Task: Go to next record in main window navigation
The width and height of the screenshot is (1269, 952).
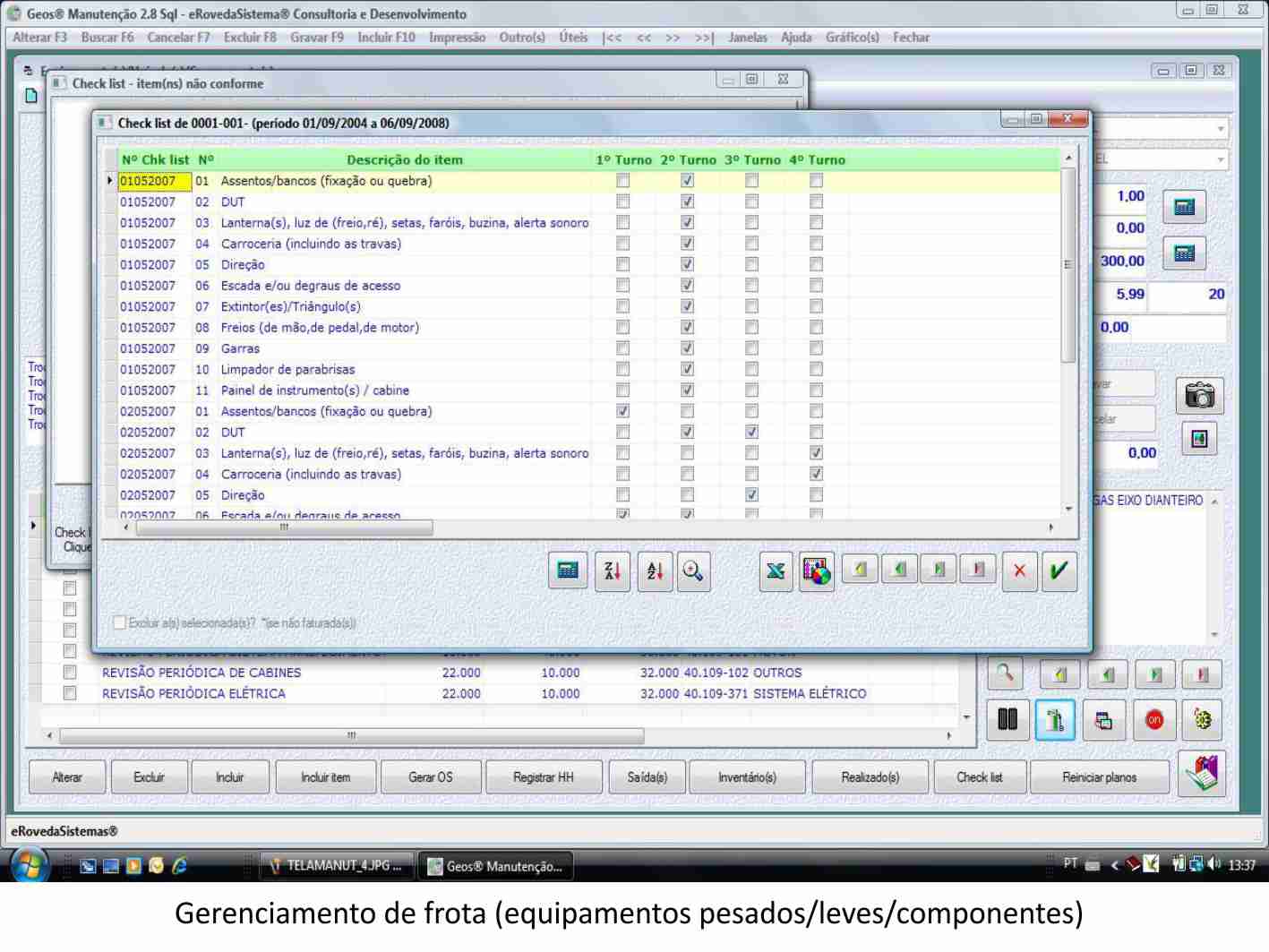Action: tap(1155, 674)
